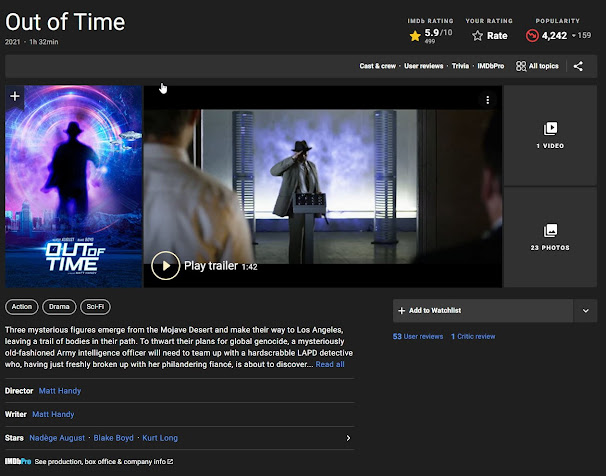The height and width of the screenshot is (476, 606).
Task: Click the Stars label
Action: (x=14, y=438)
